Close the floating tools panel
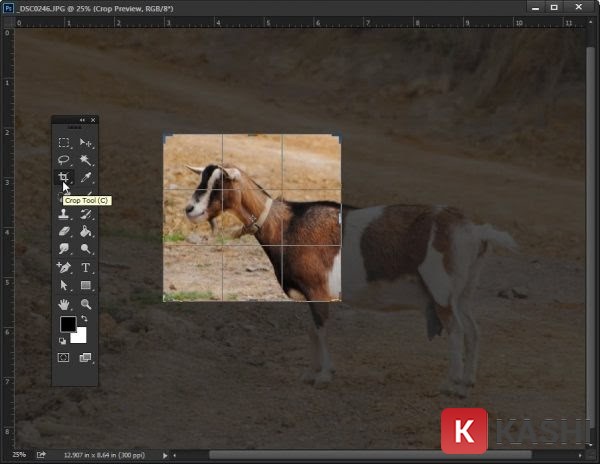This screenshot has width=600, height=464. tap(93, 120)
